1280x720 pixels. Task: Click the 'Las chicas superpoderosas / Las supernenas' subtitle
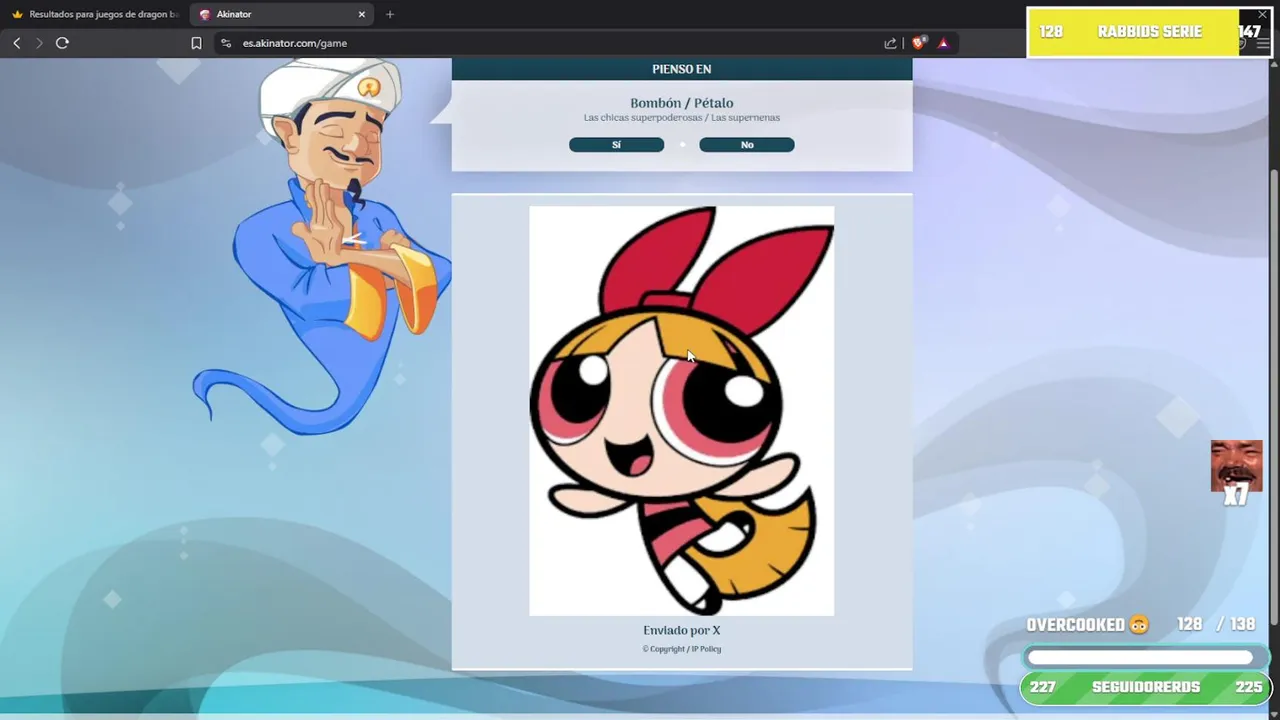pyautogui.click(x=682, y=118)
